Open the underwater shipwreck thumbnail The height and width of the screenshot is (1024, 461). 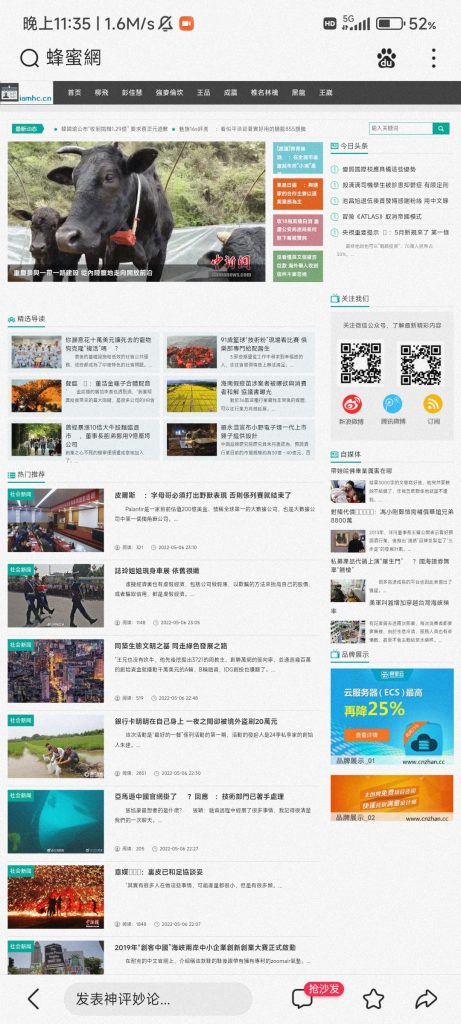click(x=56, y=821)
